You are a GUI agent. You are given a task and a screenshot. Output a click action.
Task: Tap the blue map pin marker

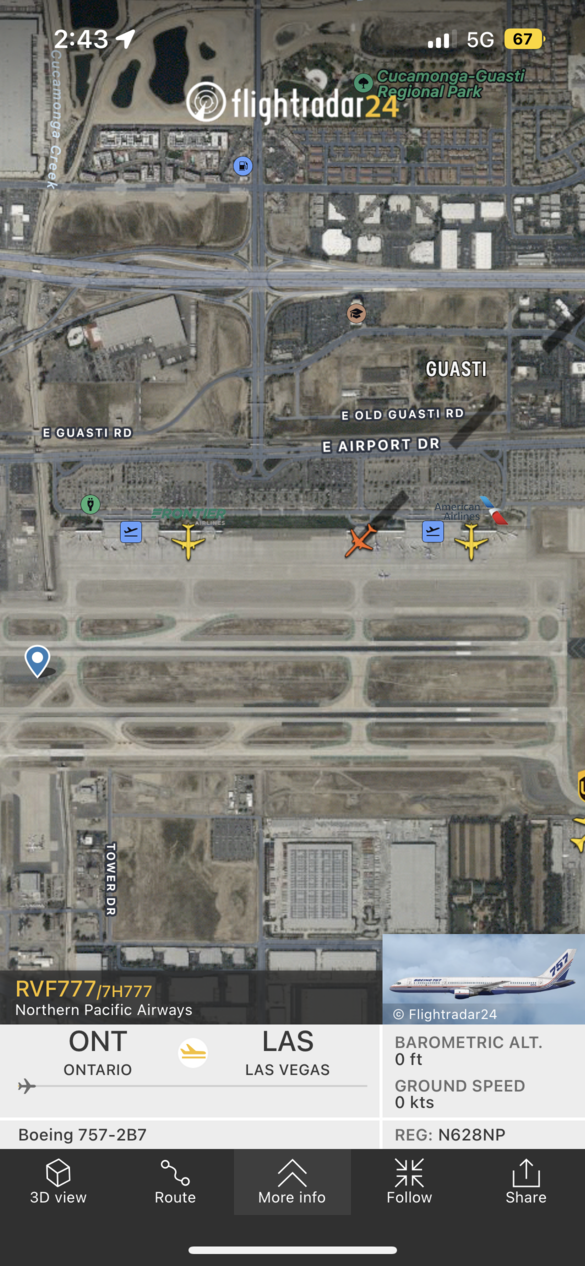pos(37,661)
